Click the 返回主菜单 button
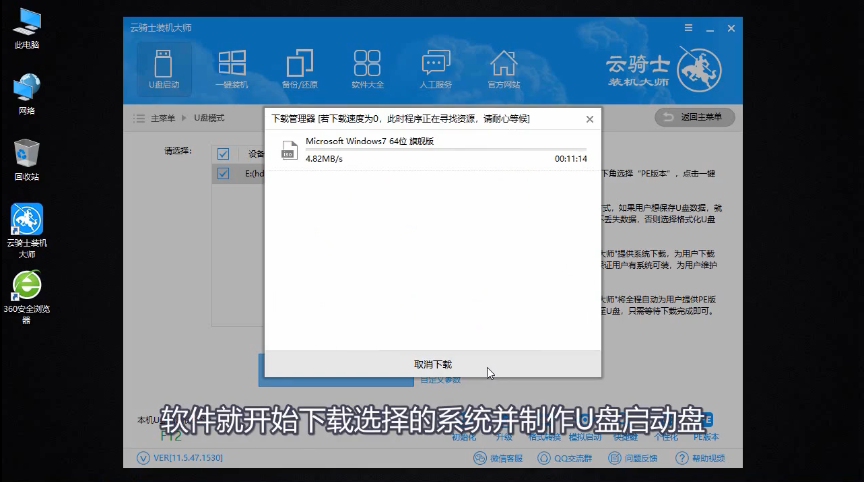864x482 pixels. coord(694,117)
